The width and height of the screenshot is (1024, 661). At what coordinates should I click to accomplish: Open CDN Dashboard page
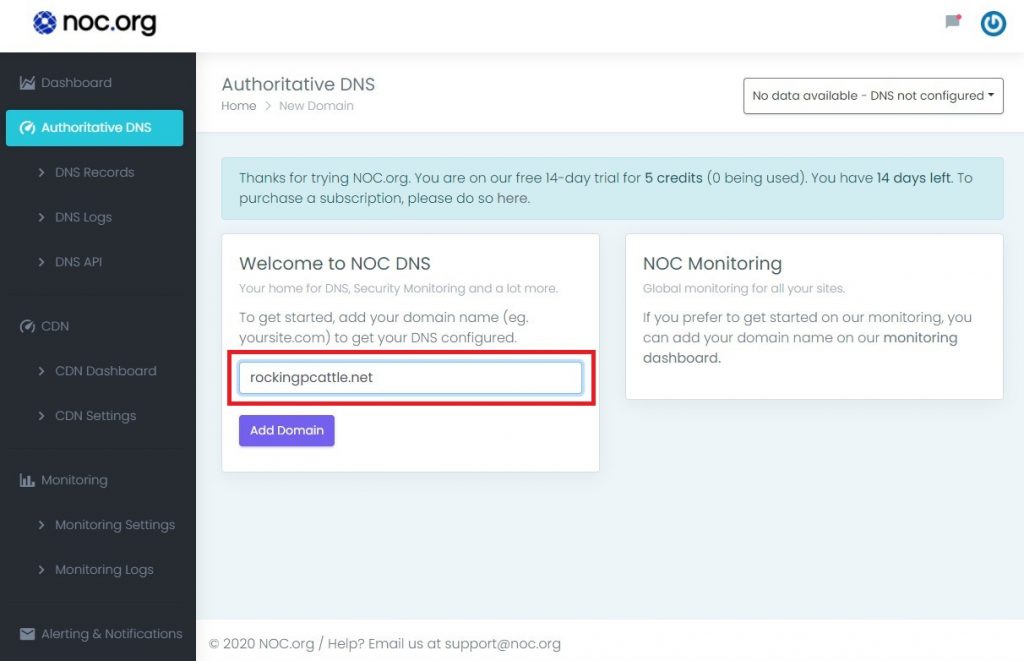[106, 371]
